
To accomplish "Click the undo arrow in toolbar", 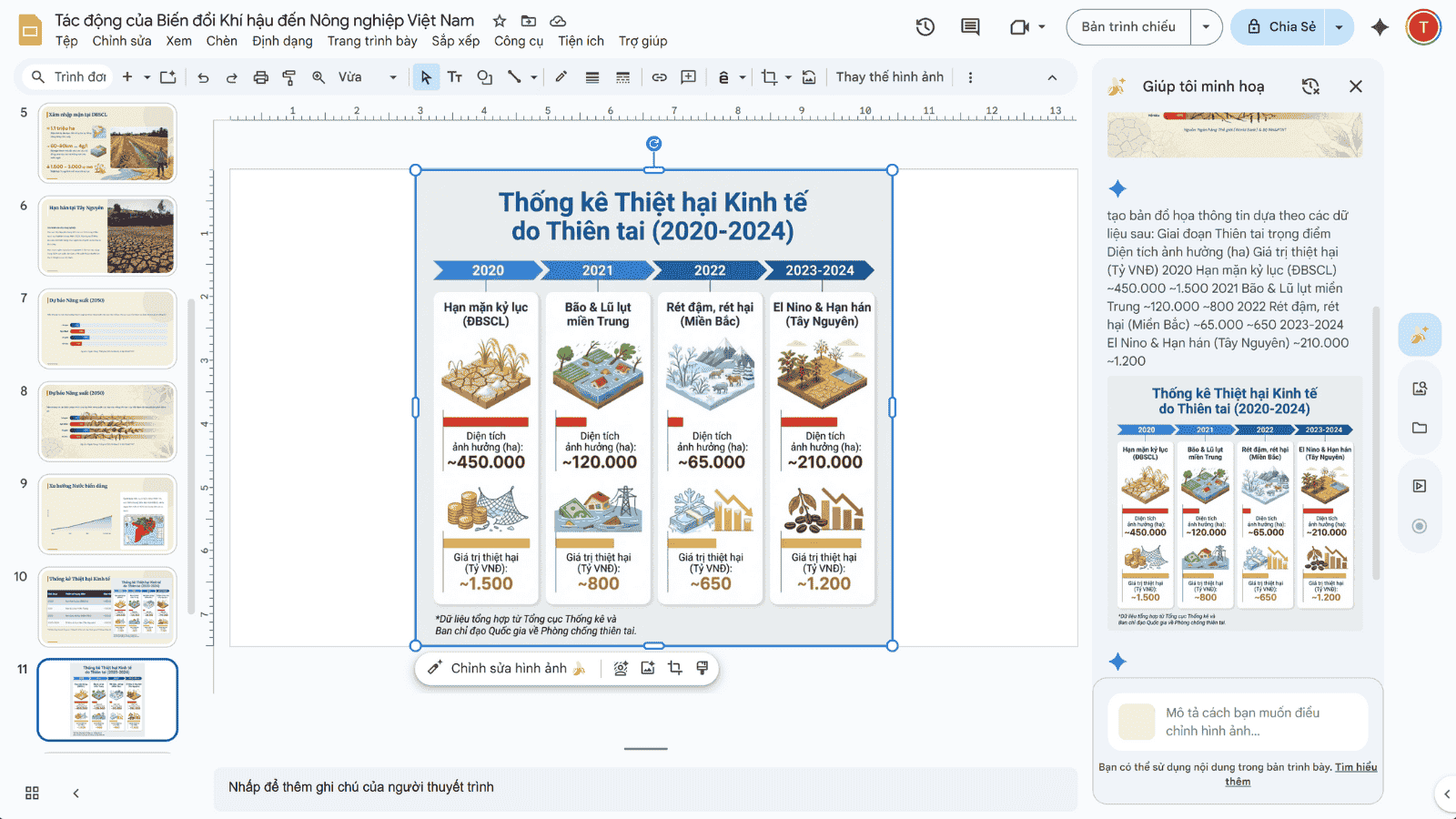I will pos(203,77).
